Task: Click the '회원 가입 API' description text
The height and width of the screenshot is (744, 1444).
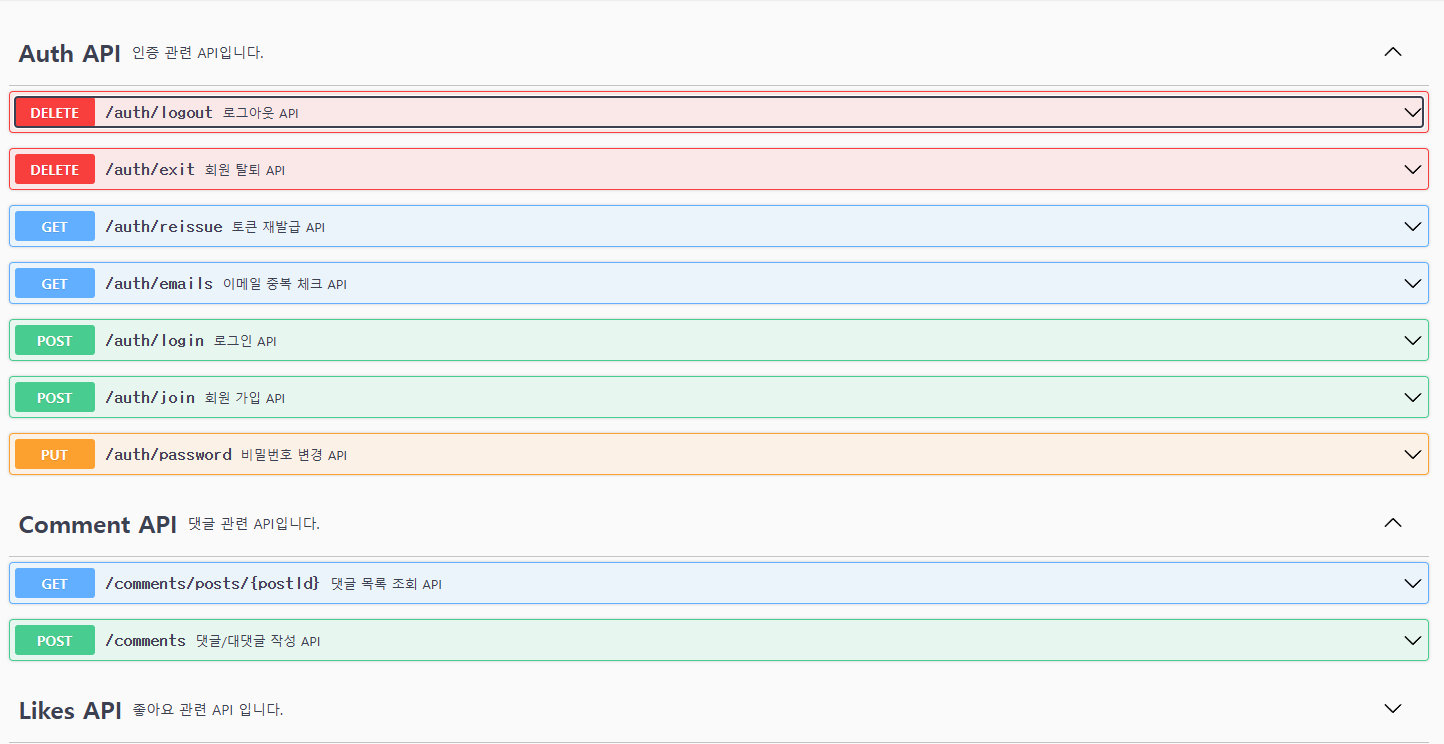Action: [245, 399]
